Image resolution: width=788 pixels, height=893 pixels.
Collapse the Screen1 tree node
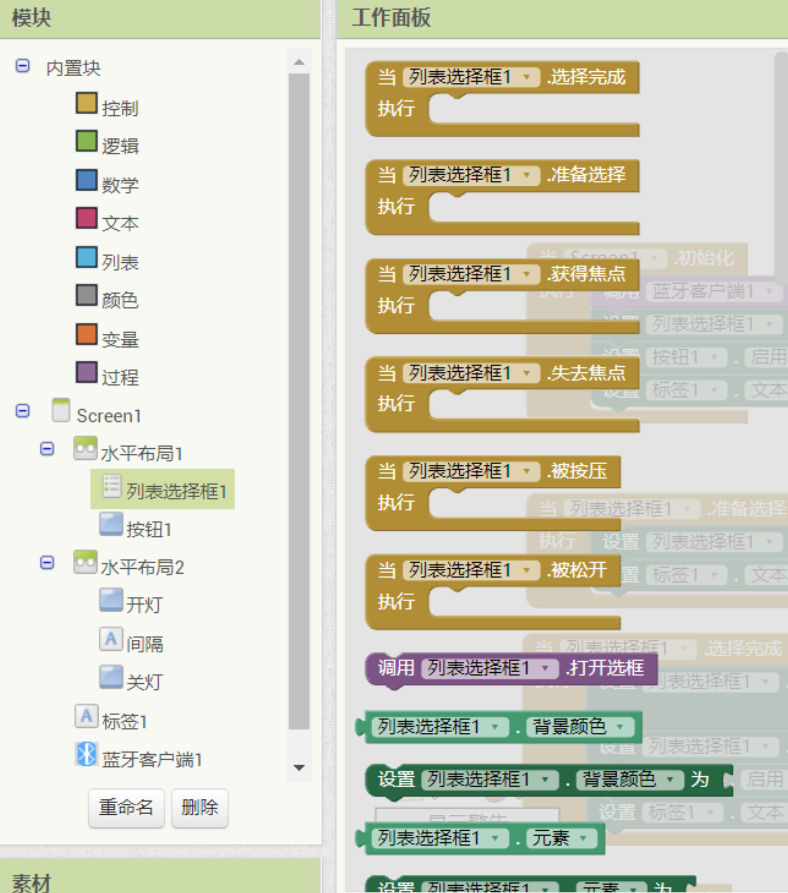click(22, 412)
